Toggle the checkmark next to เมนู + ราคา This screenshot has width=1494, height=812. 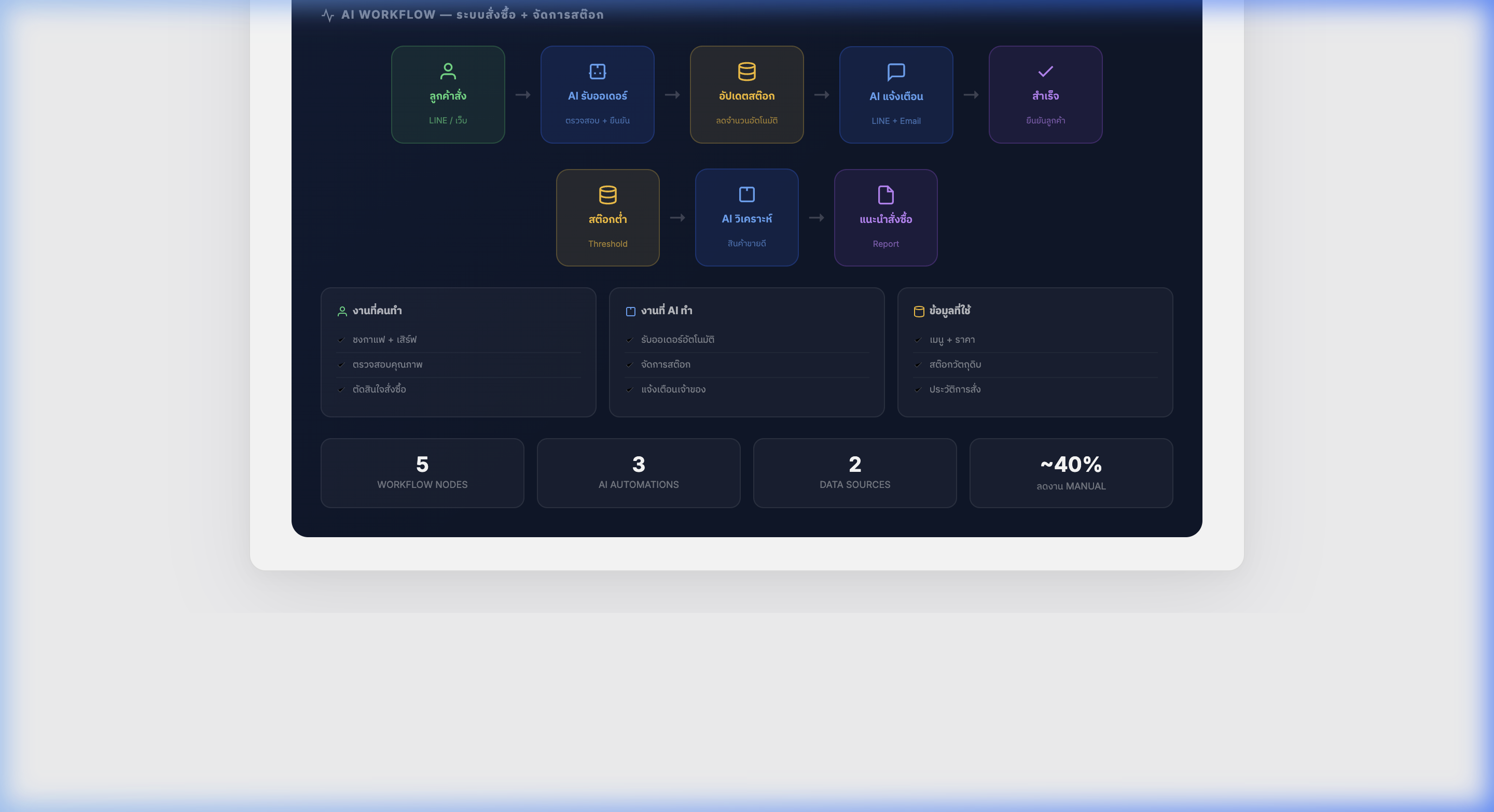click(918, 340)
